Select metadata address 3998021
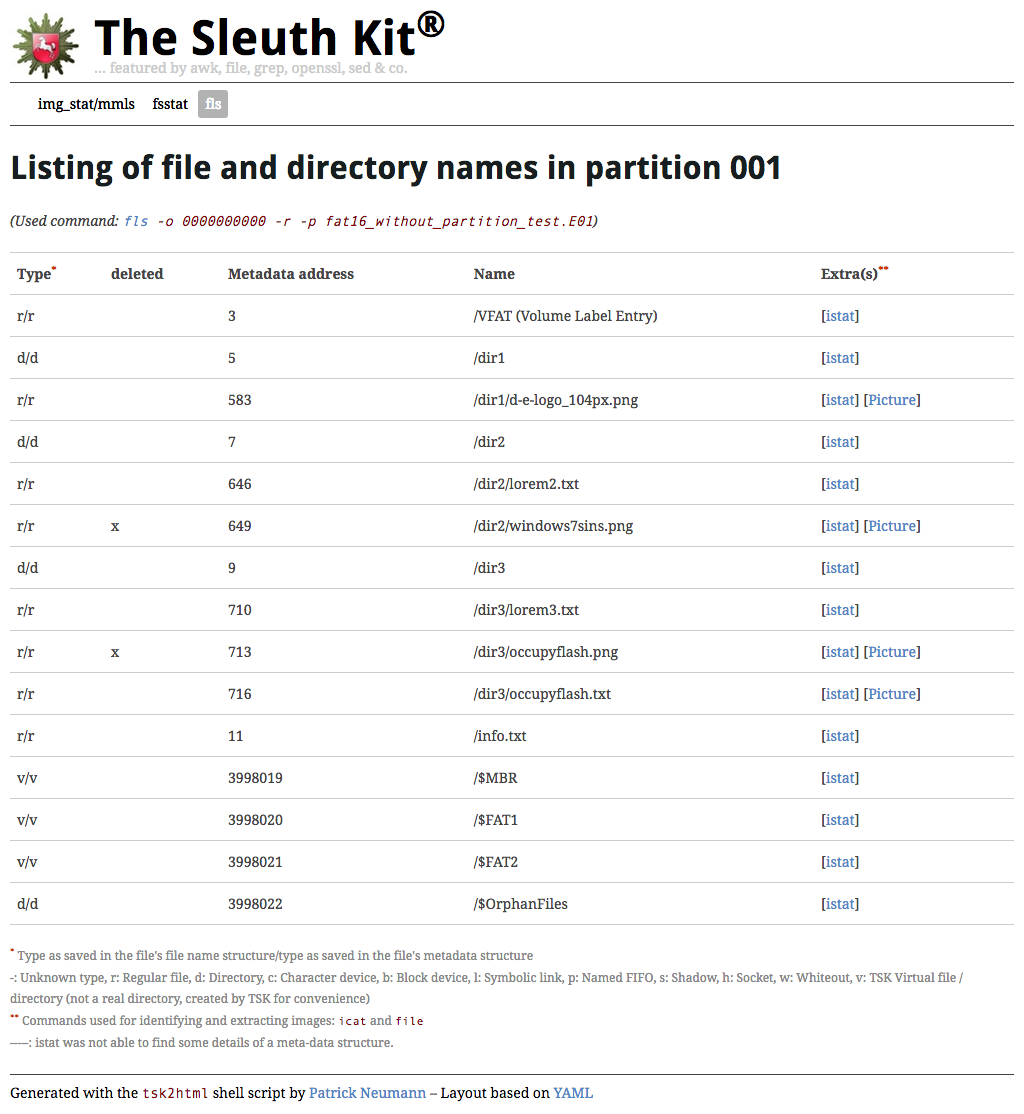The image size is (1024, 1114). tap(255, 862)
